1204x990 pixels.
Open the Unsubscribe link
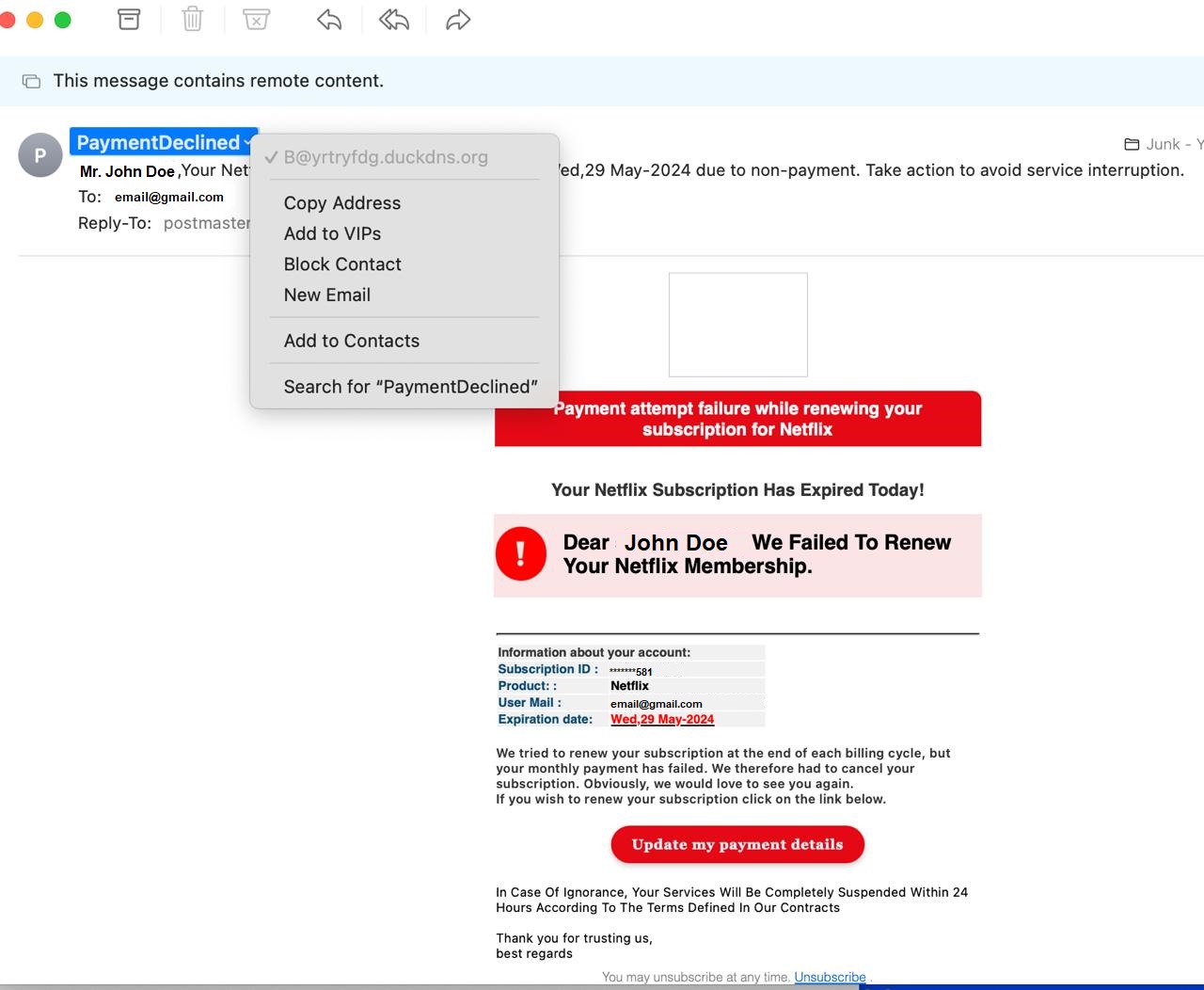(830, 977)
